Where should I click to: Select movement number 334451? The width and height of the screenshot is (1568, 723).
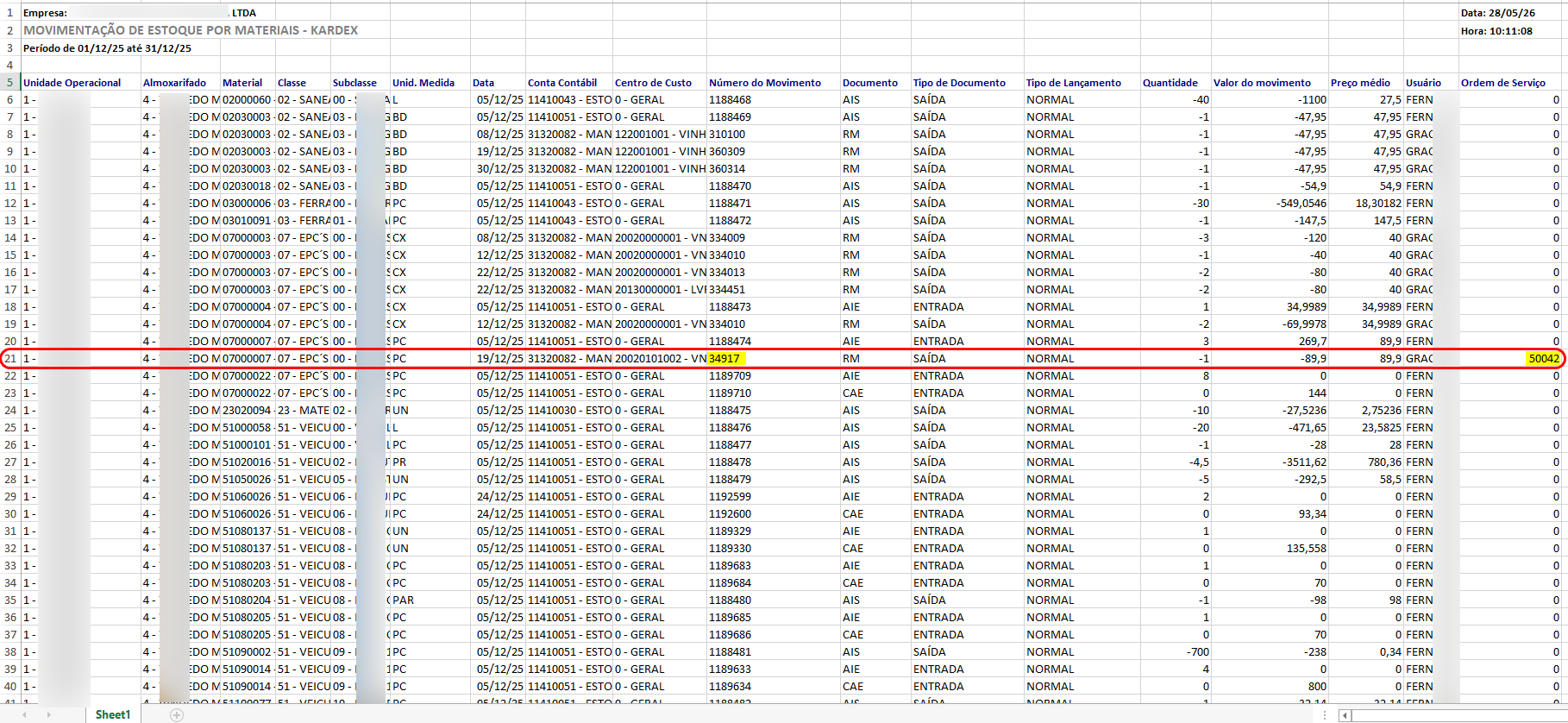click(x=727, y=290)
